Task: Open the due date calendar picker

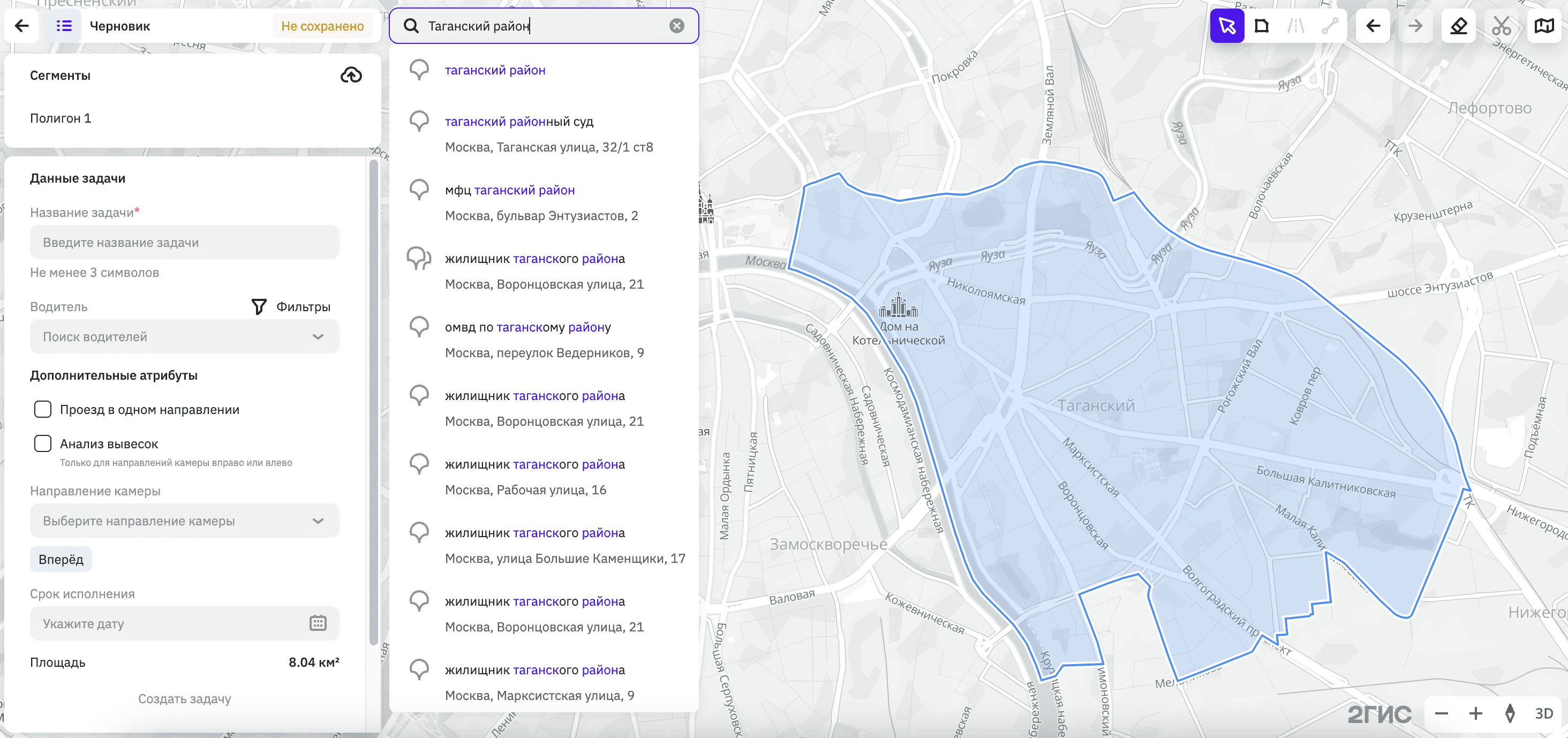Action: 318,623
